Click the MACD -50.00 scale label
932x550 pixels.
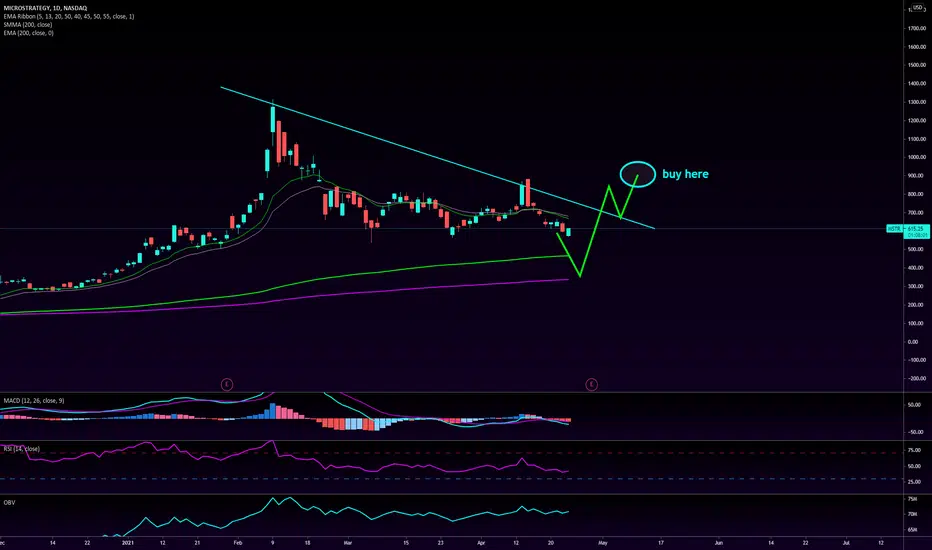[914, 432]
